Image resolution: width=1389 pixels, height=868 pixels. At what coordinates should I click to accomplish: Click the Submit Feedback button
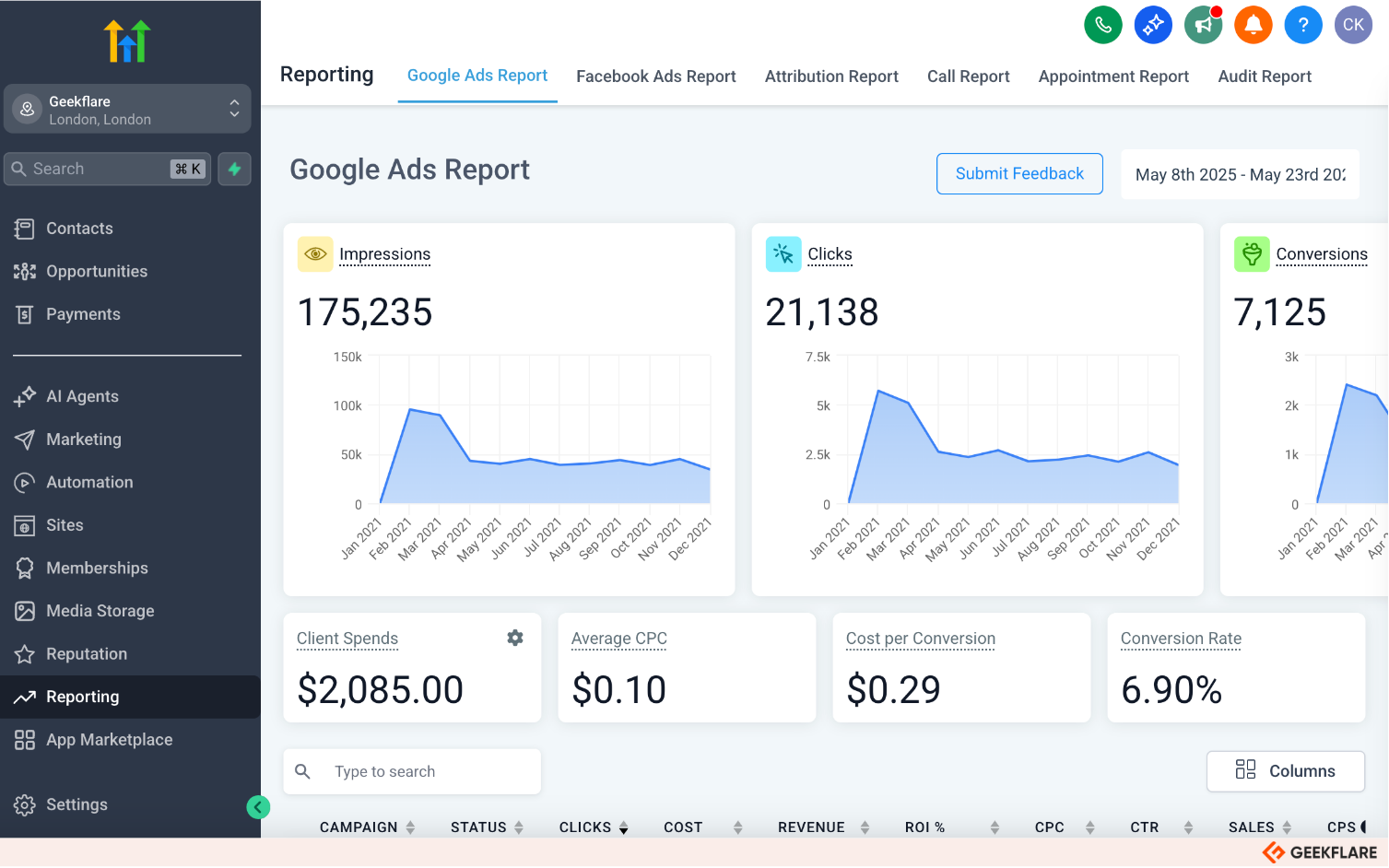click(x=1019, y=173)
